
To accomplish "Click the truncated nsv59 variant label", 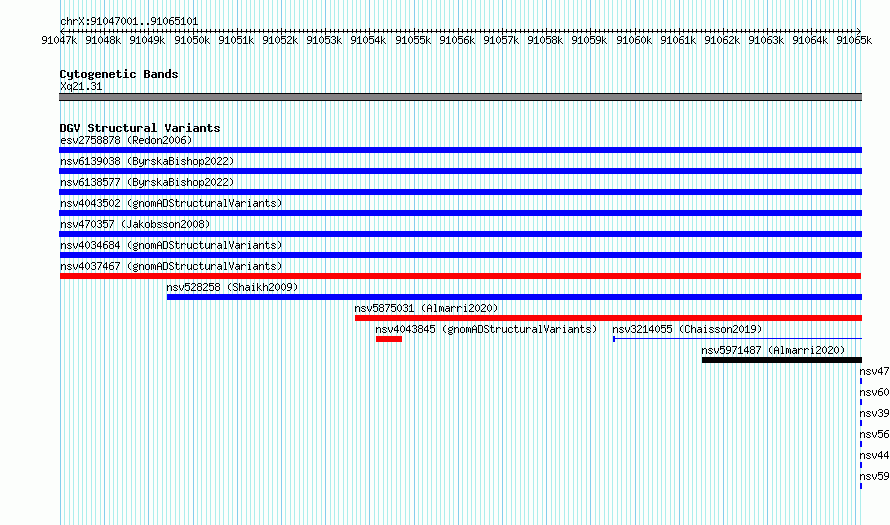I will tap(874, 476).
